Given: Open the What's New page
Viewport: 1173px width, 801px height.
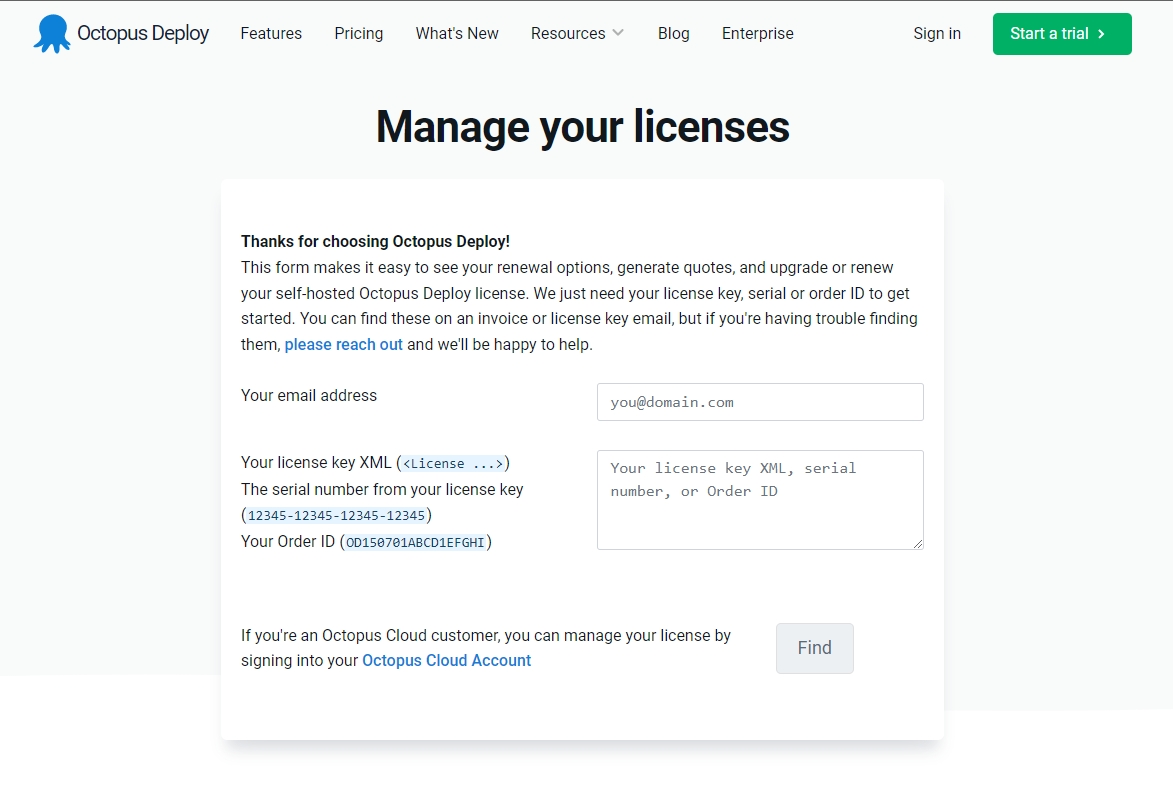Looking at the screenshot, I should 457,34.
